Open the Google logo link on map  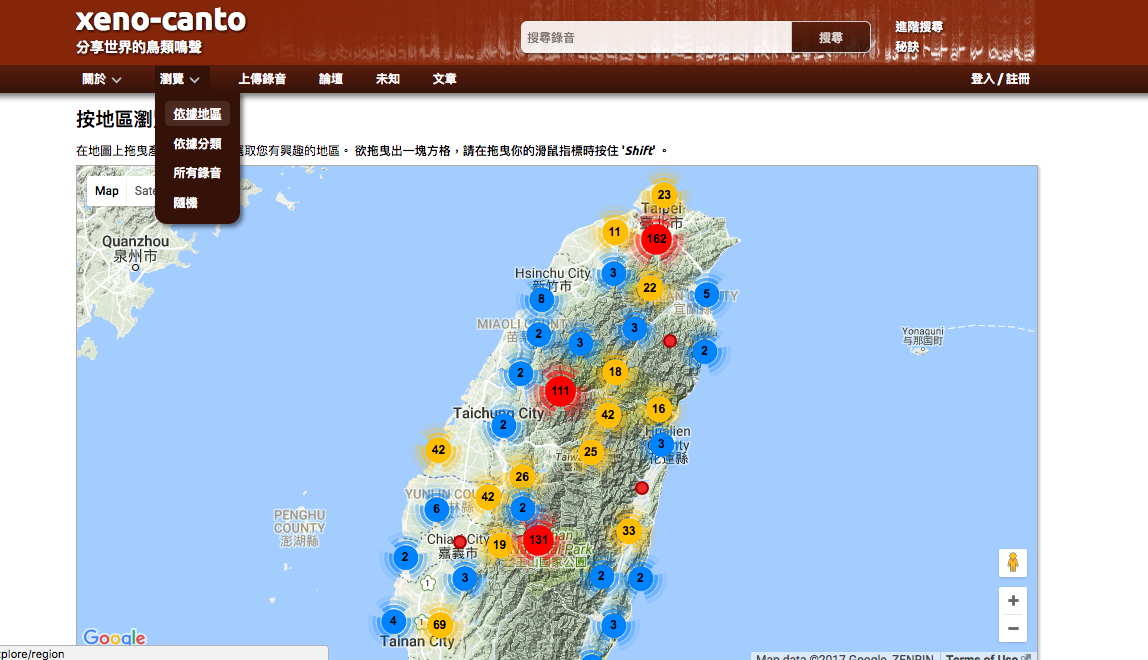click(x=114, y=637)
